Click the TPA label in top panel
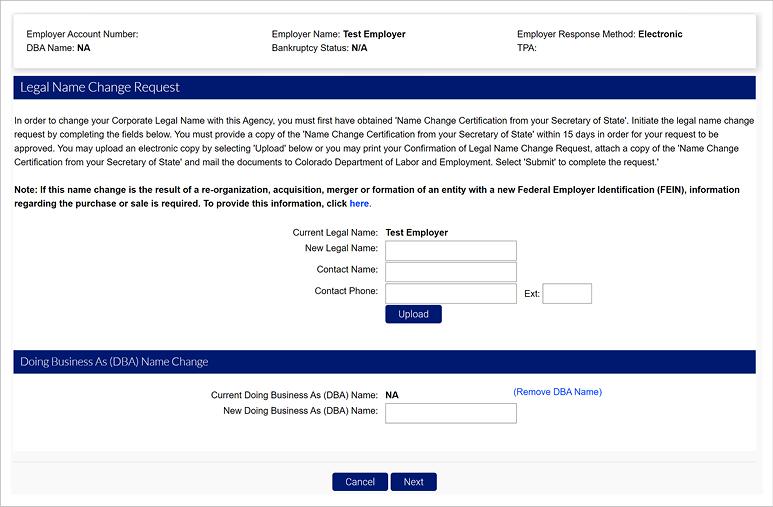This screenshot has height=507, width=773. pyautogui.click(x=527, y=48)
